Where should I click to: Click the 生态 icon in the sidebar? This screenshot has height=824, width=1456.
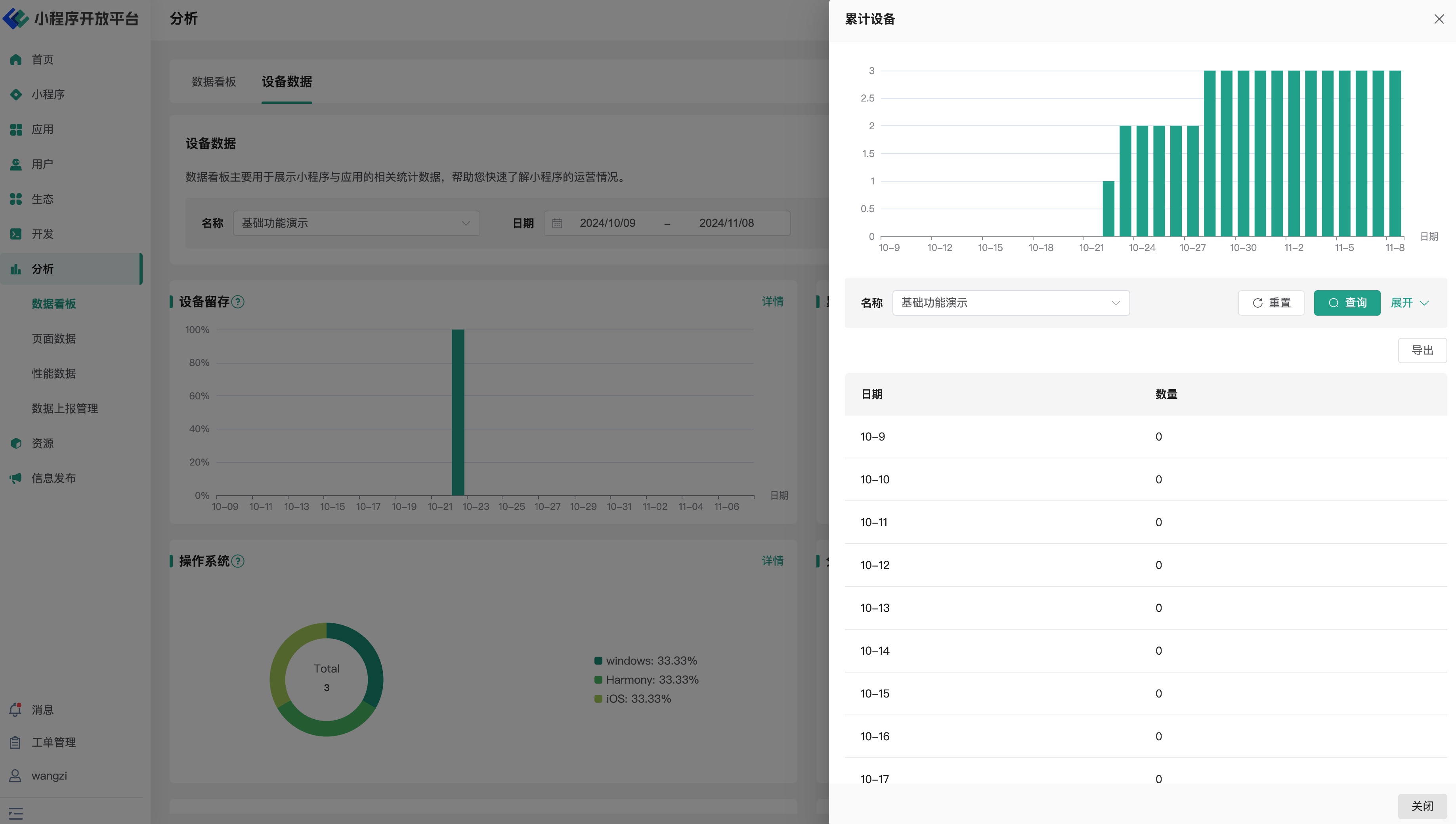(16, 199)
